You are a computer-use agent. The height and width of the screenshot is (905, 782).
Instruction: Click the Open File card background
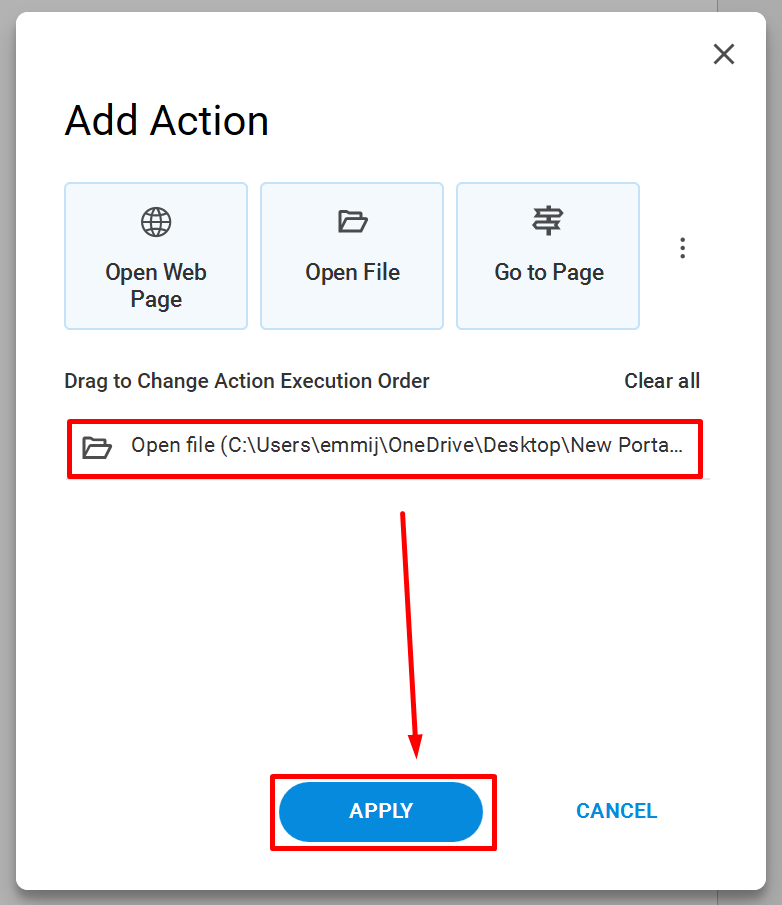tap(352, 256)
